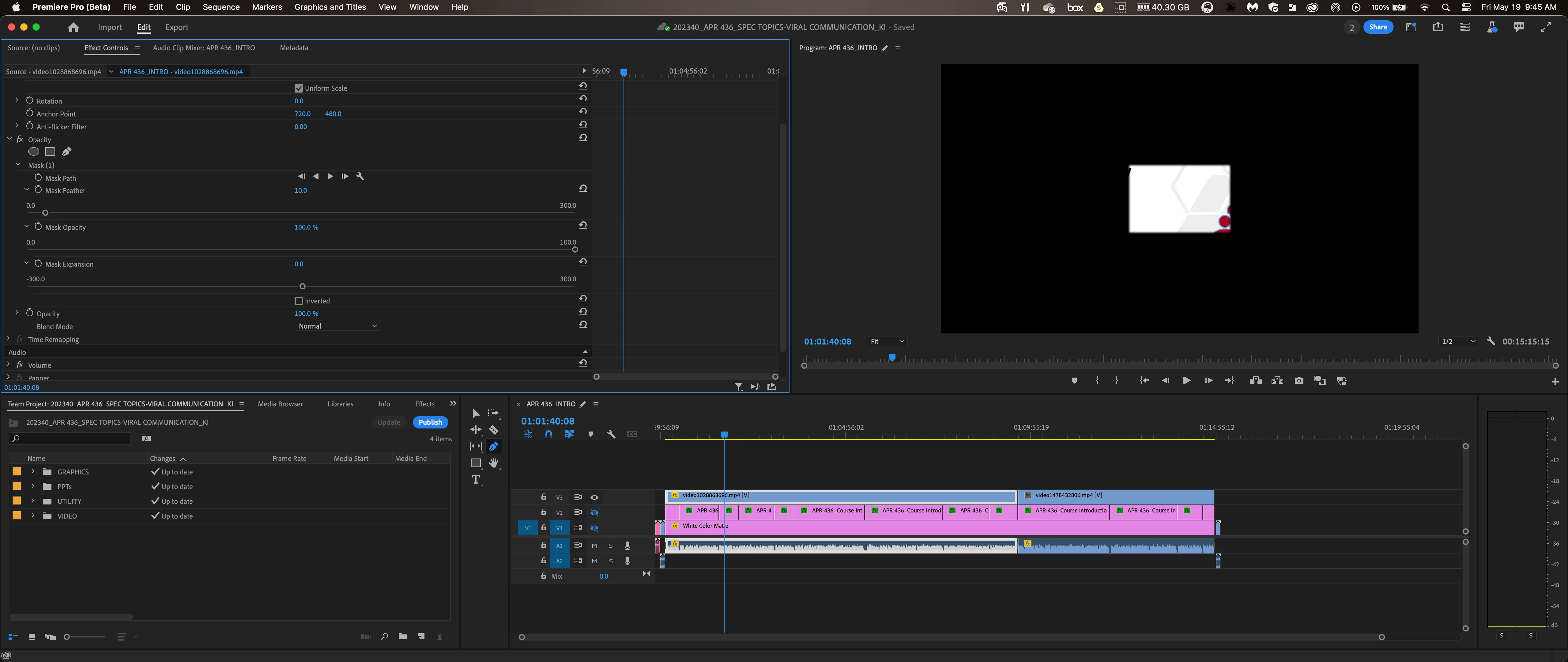Toggle V3 track output eye icon
1568x662 pixels.
click(594, 497)
